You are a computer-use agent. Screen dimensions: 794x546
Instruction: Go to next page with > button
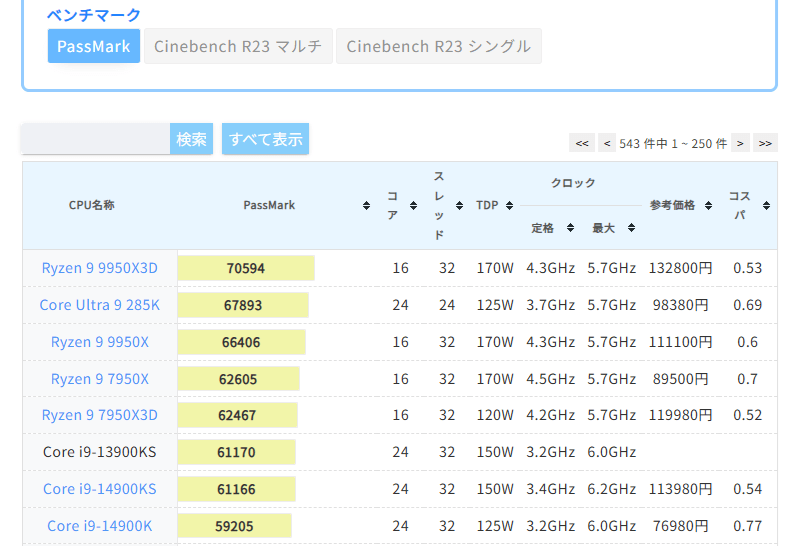(x=740, y=143)
